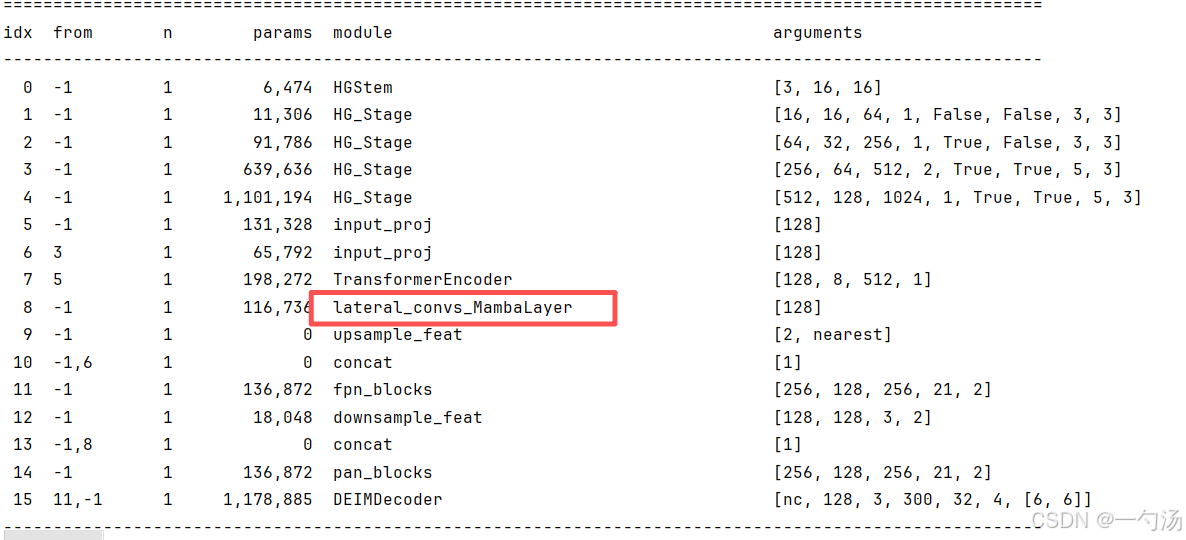
Task: Click the [2, nearest] arguments text
Action: click(x=832, y=334)
